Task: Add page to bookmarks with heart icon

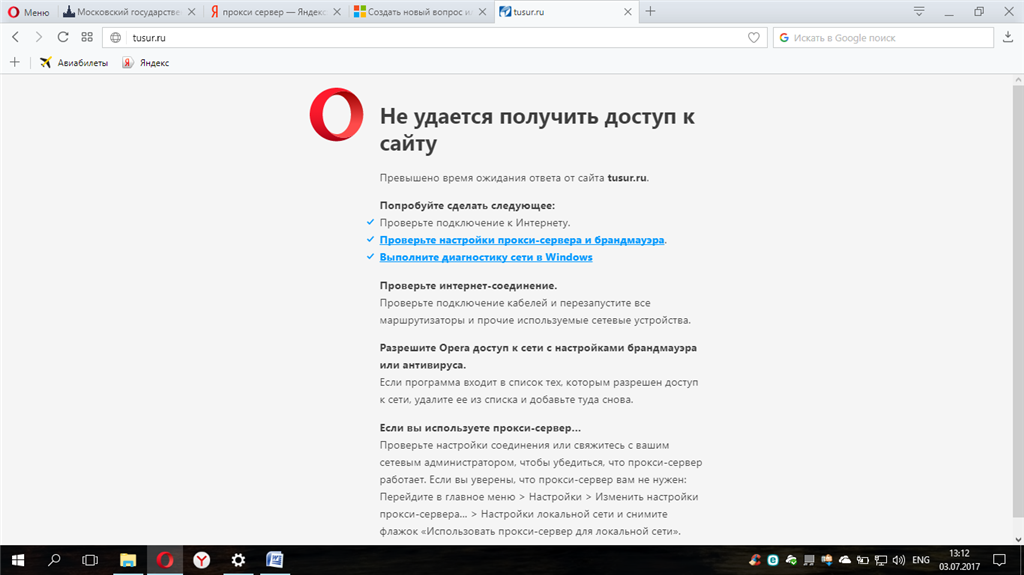Action: [x=754, y=38]
